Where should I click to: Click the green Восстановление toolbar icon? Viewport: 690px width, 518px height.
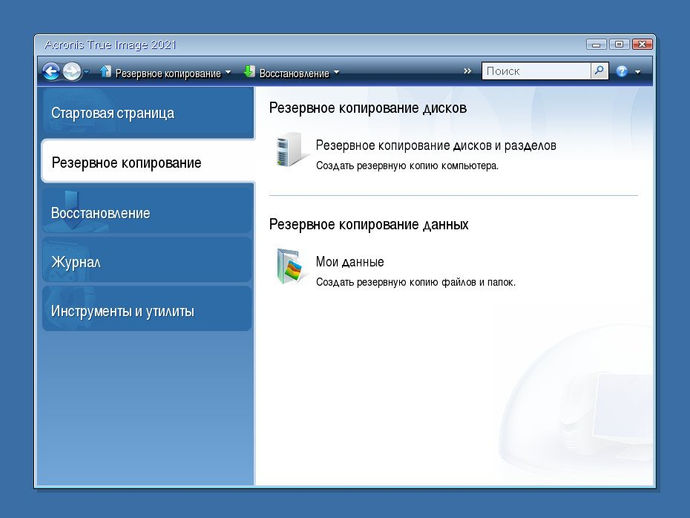(x=249, y=71)
